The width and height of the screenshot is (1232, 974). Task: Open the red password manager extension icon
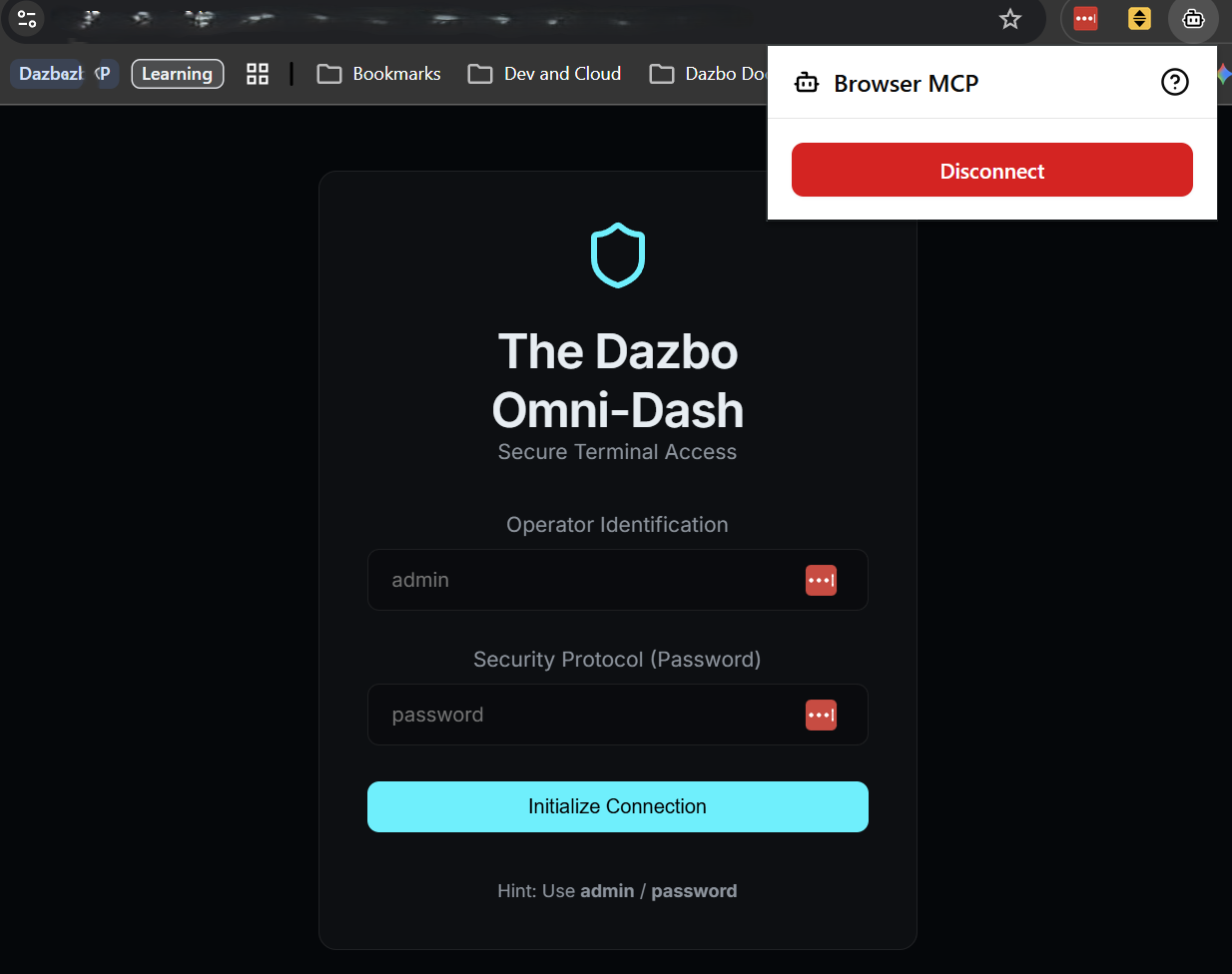[x=1085, y=19]
